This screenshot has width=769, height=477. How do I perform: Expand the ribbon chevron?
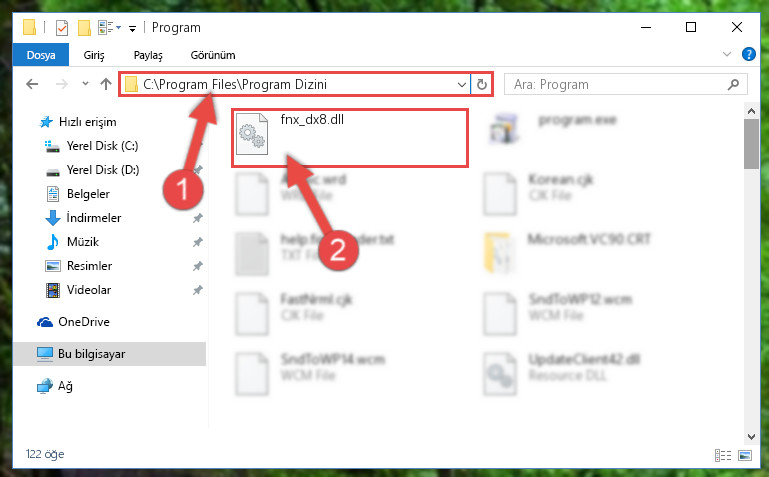[727, 54]
